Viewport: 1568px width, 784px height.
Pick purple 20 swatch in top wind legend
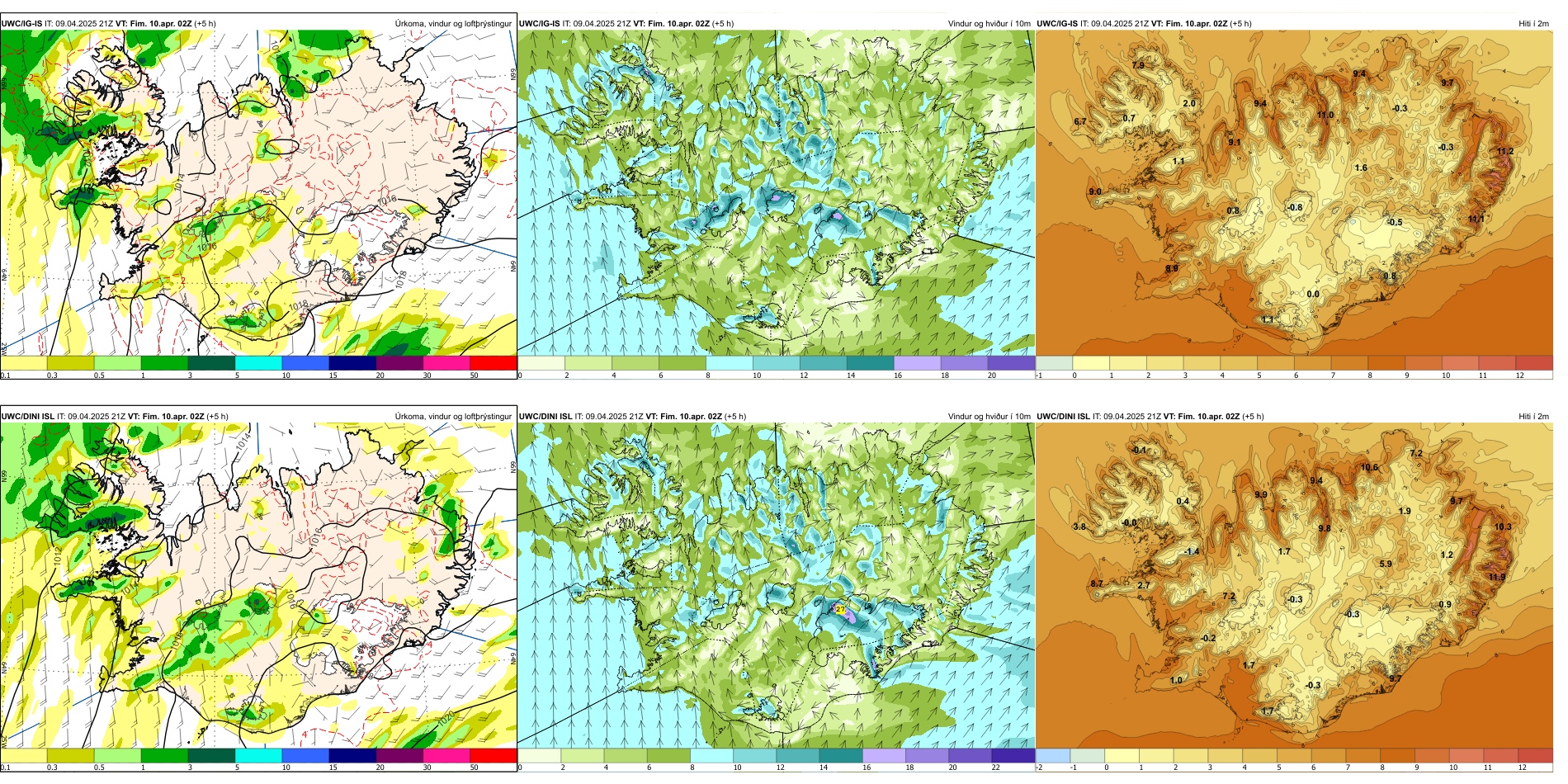(1011, 362)
